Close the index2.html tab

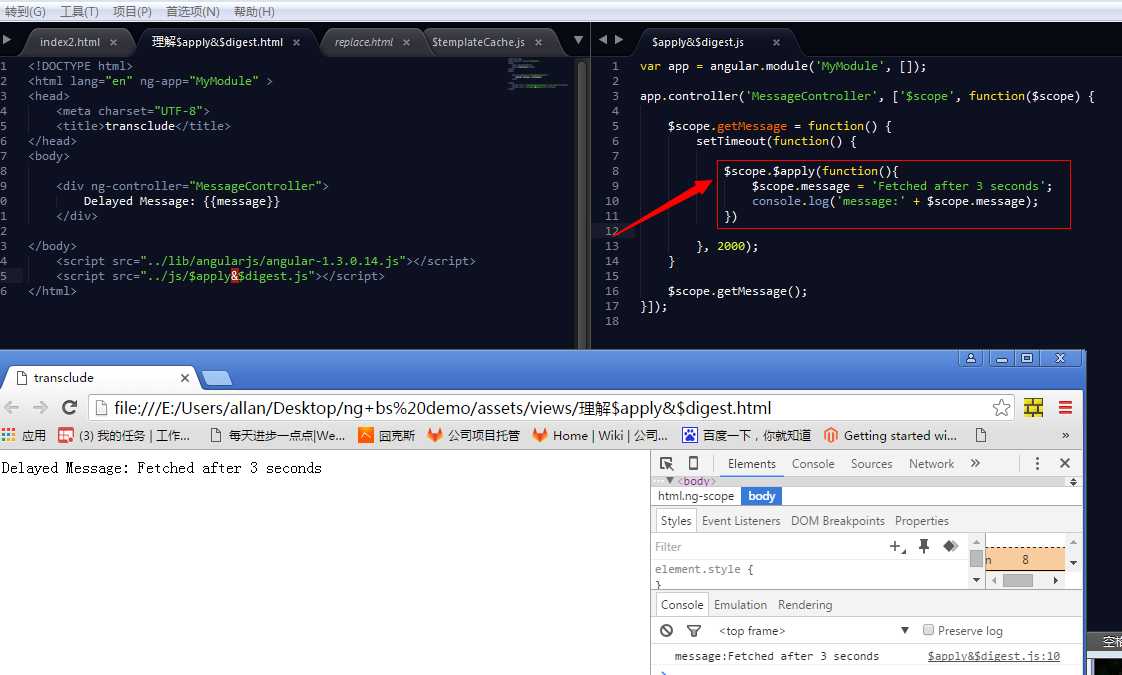(113, 43)
